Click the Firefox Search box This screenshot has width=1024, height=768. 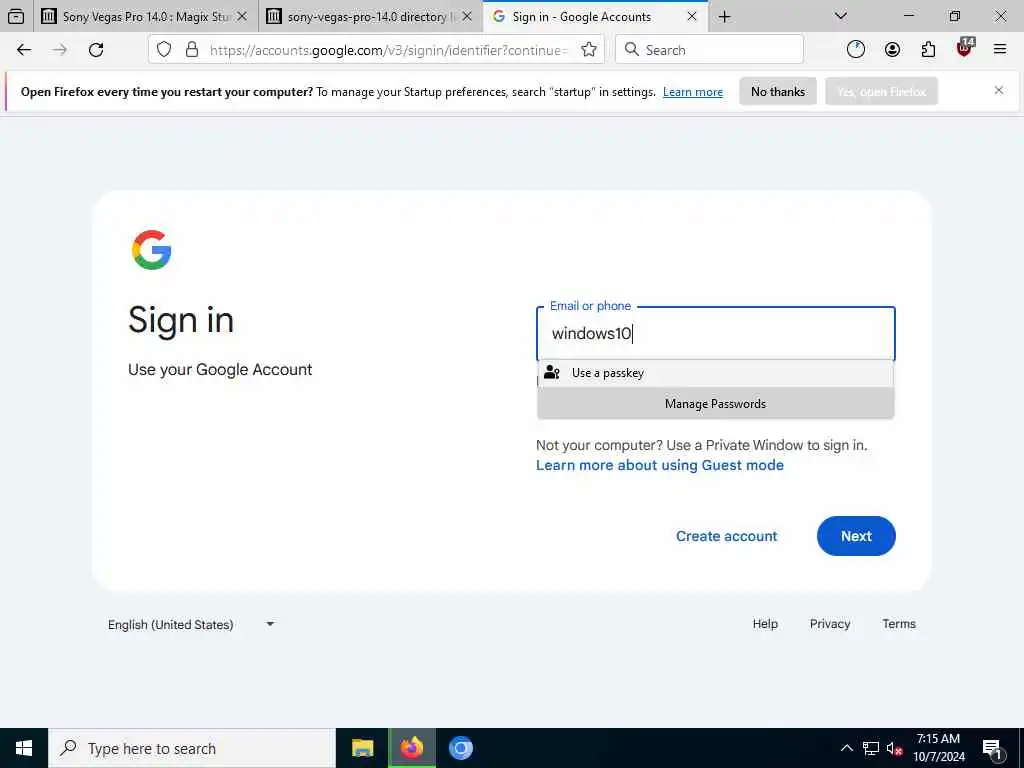click(x=709, y=50)
